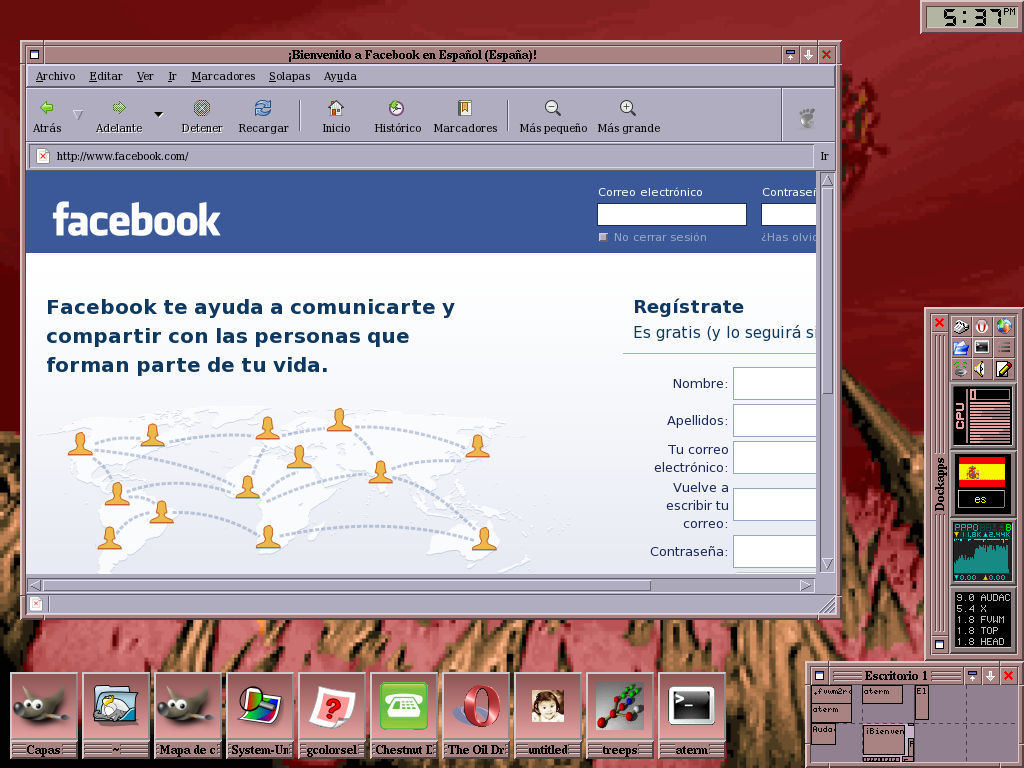Click the digital clock showing 5:37
Viewport: 1024px width, 768px height.
tap(972, 17)
